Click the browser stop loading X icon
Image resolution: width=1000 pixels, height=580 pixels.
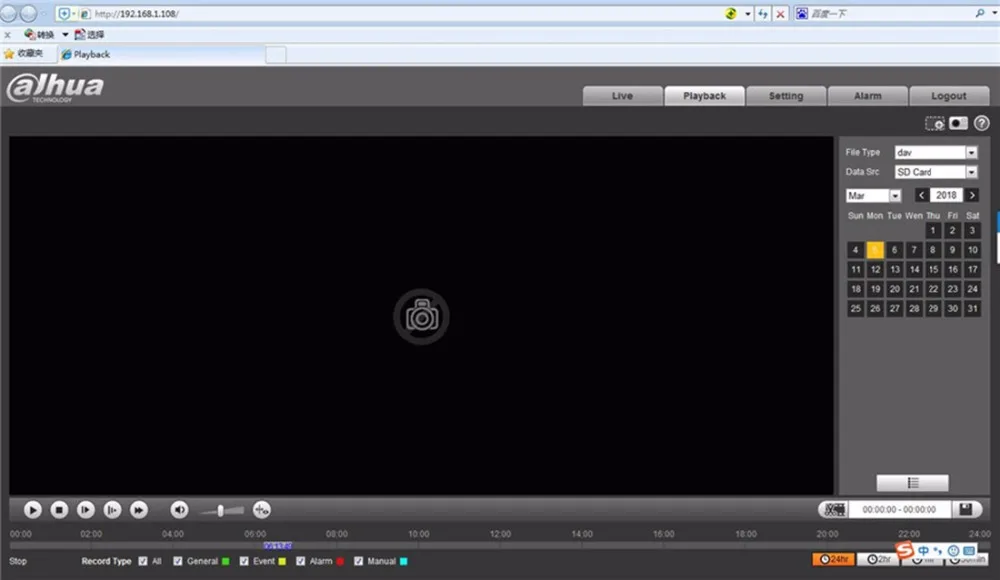[780, 13]
